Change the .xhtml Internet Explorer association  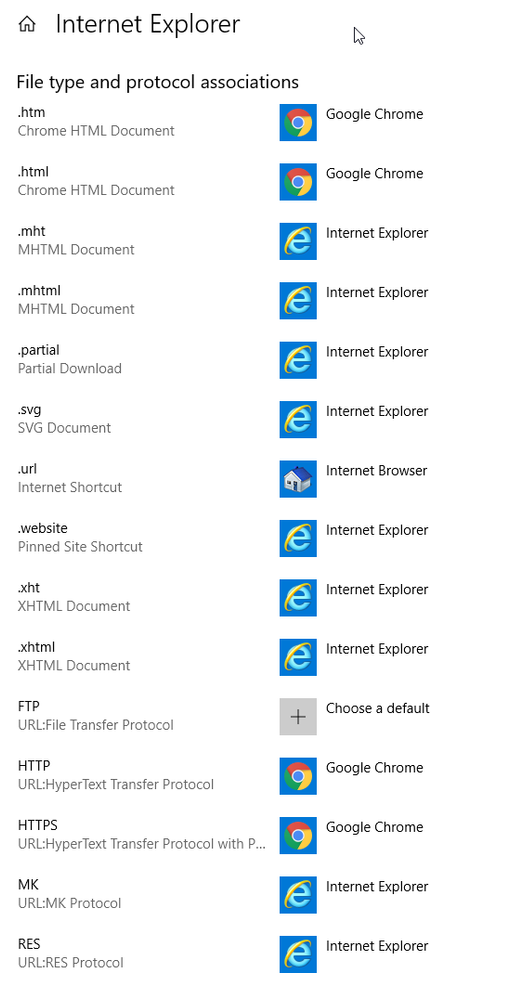click(x=377, y=649)
